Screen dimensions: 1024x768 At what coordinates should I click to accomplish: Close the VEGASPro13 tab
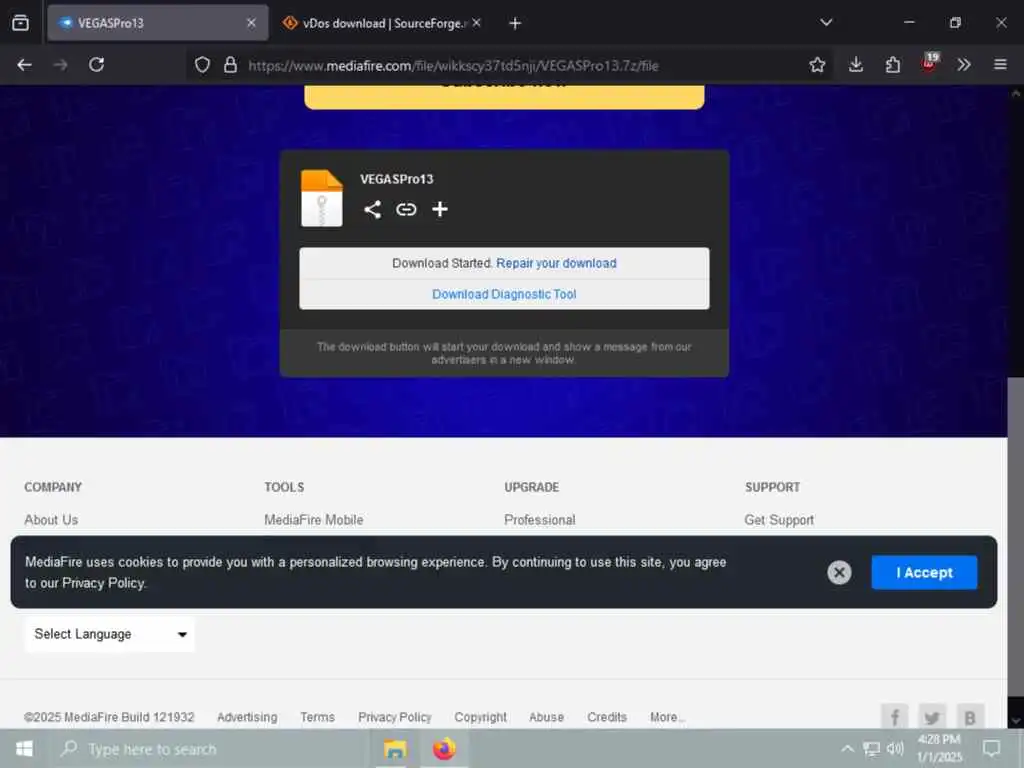pos(251,23)
